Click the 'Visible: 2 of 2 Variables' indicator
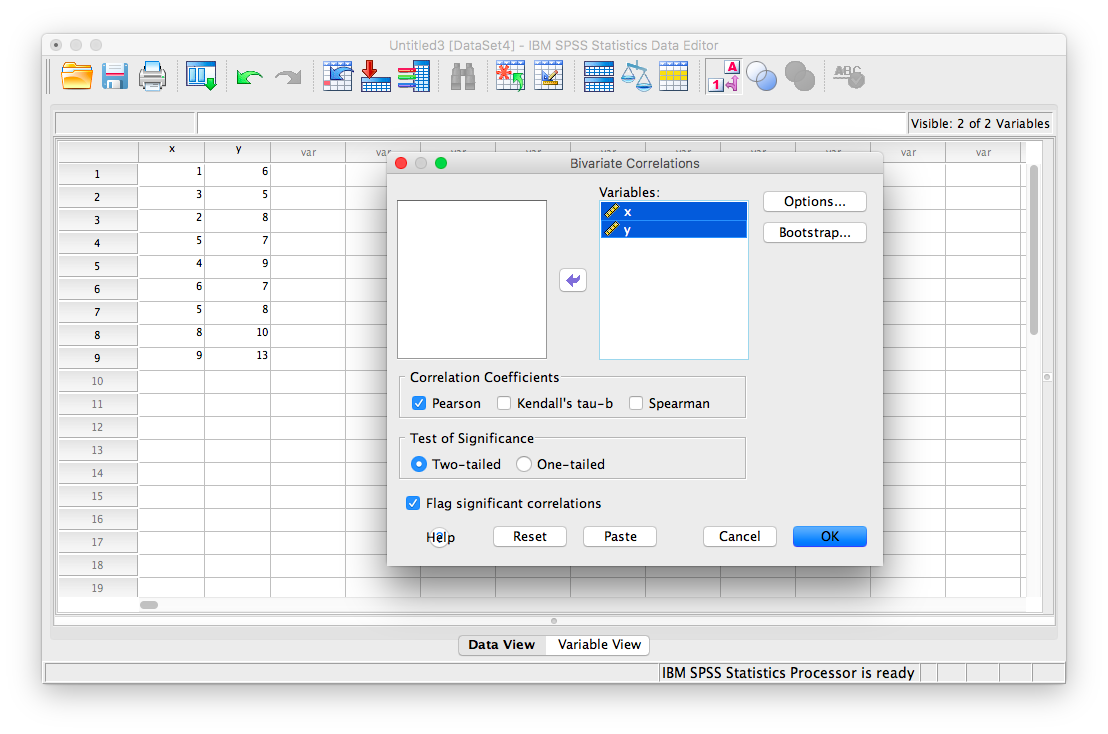 pos(980,124)
